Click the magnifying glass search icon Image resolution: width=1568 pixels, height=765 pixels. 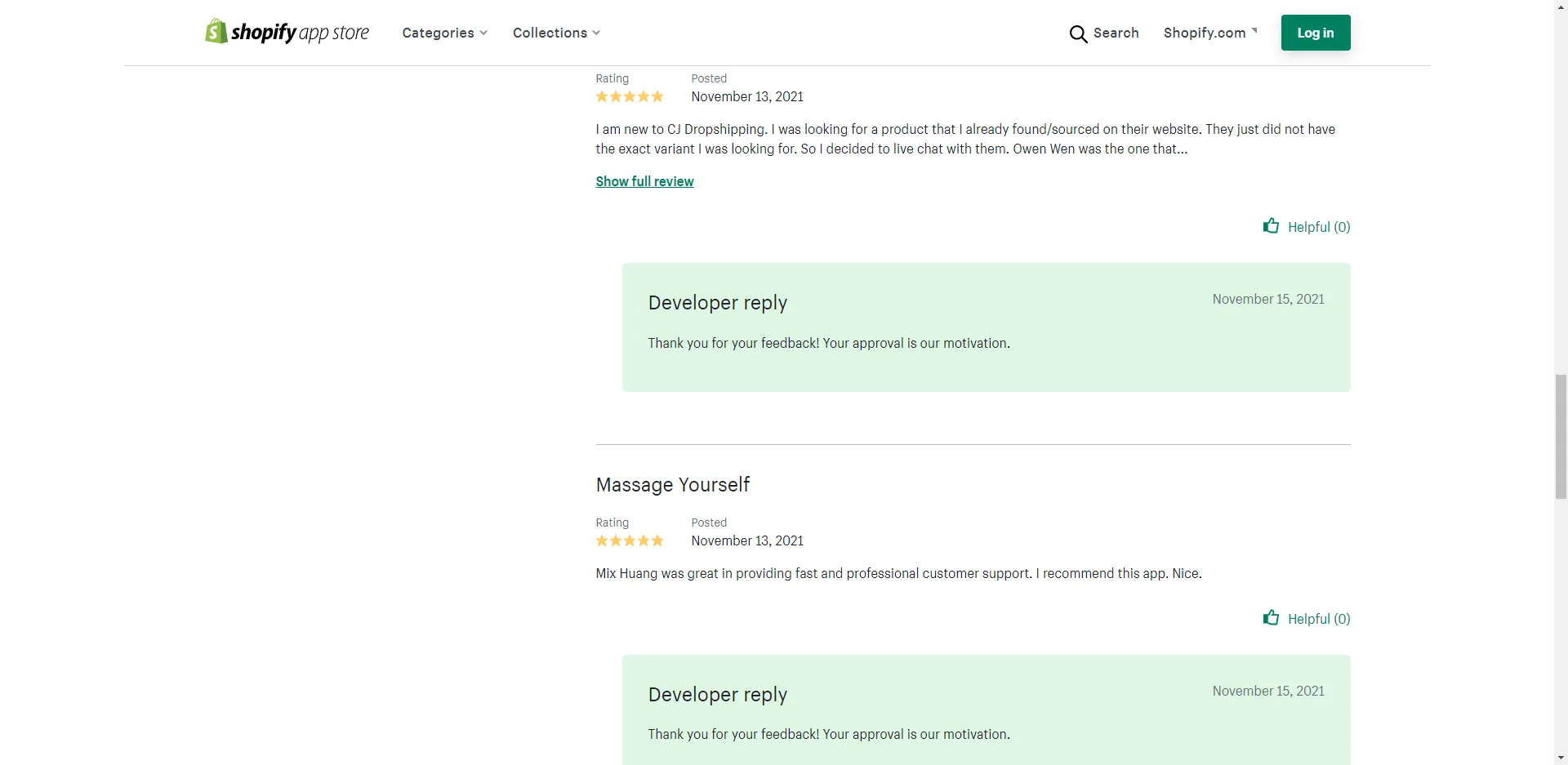coord(1078,33)
